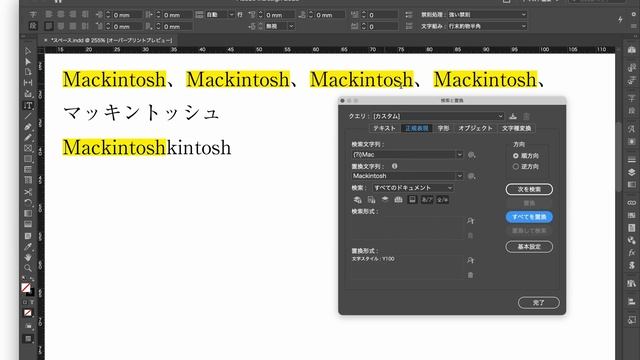Select the Horizontal Grid tool

[x=28, y=169]
